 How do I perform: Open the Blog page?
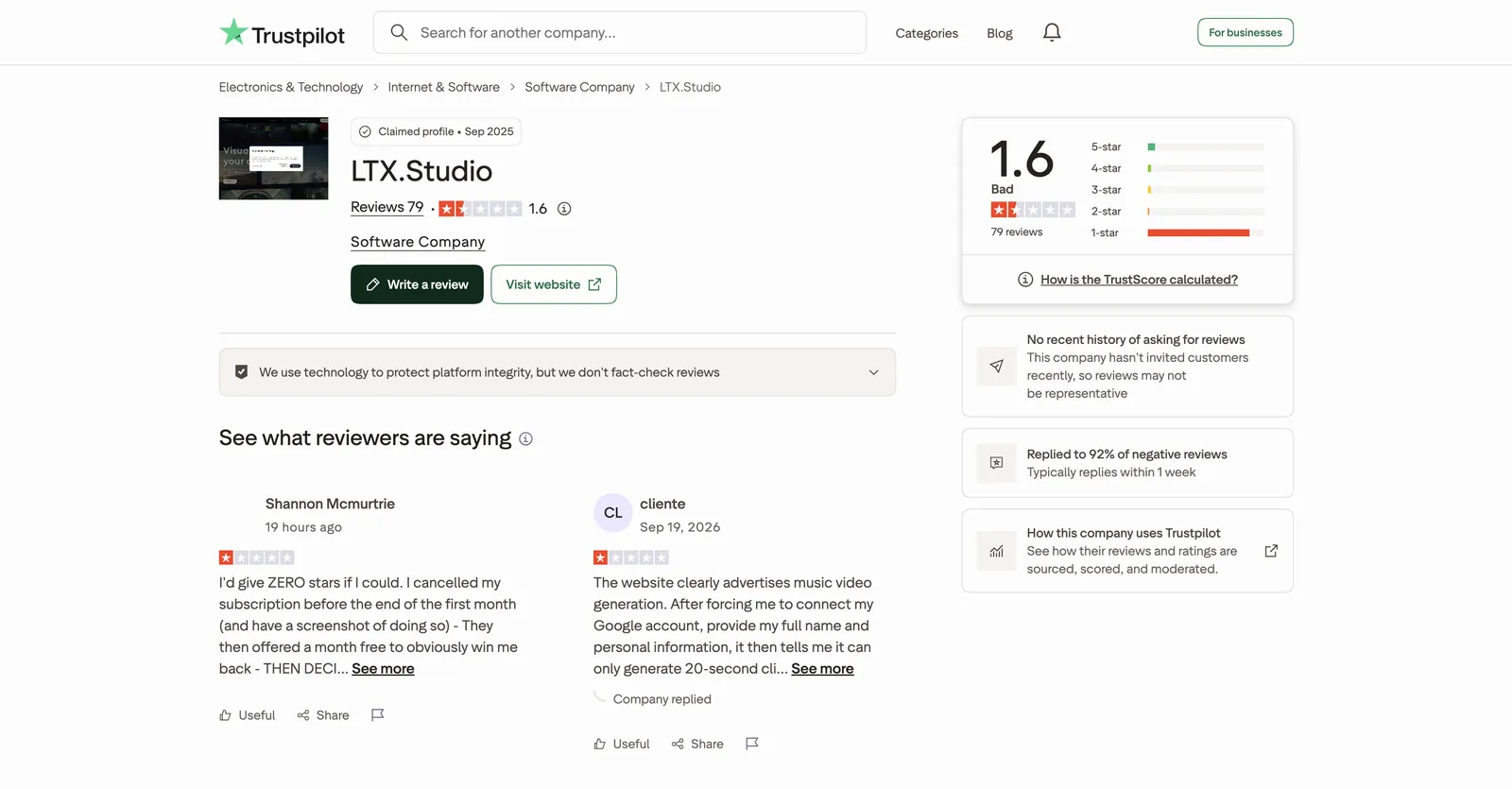pos(1000,33)
